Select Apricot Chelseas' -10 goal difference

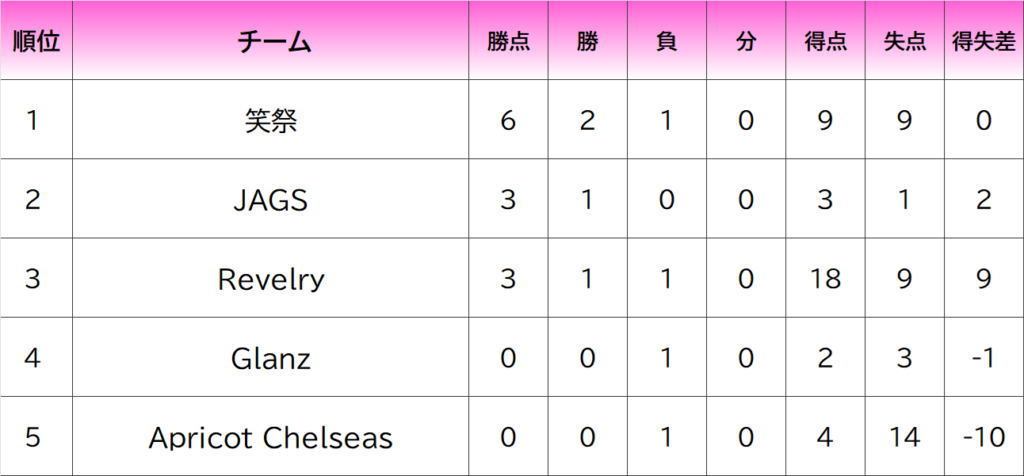point(984,437)
